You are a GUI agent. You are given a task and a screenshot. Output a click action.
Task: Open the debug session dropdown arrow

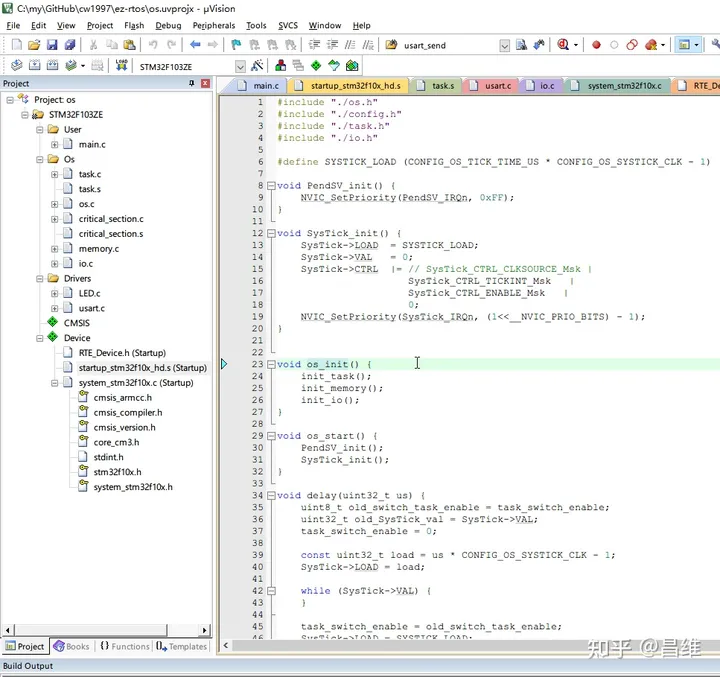[x=575, y=45]
